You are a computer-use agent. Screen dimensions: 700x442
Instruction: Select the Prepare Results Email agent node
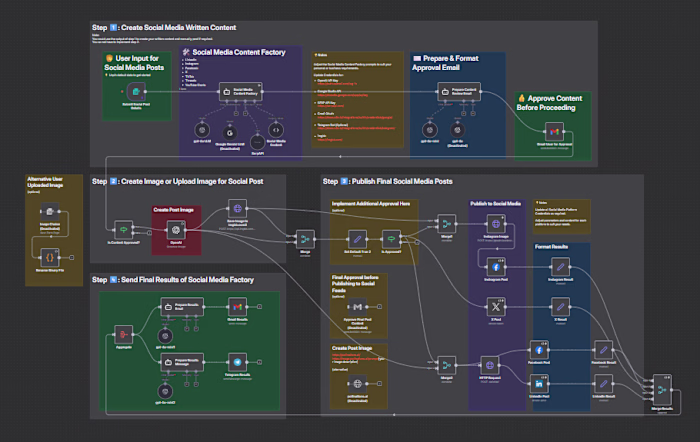click(182, 307)
